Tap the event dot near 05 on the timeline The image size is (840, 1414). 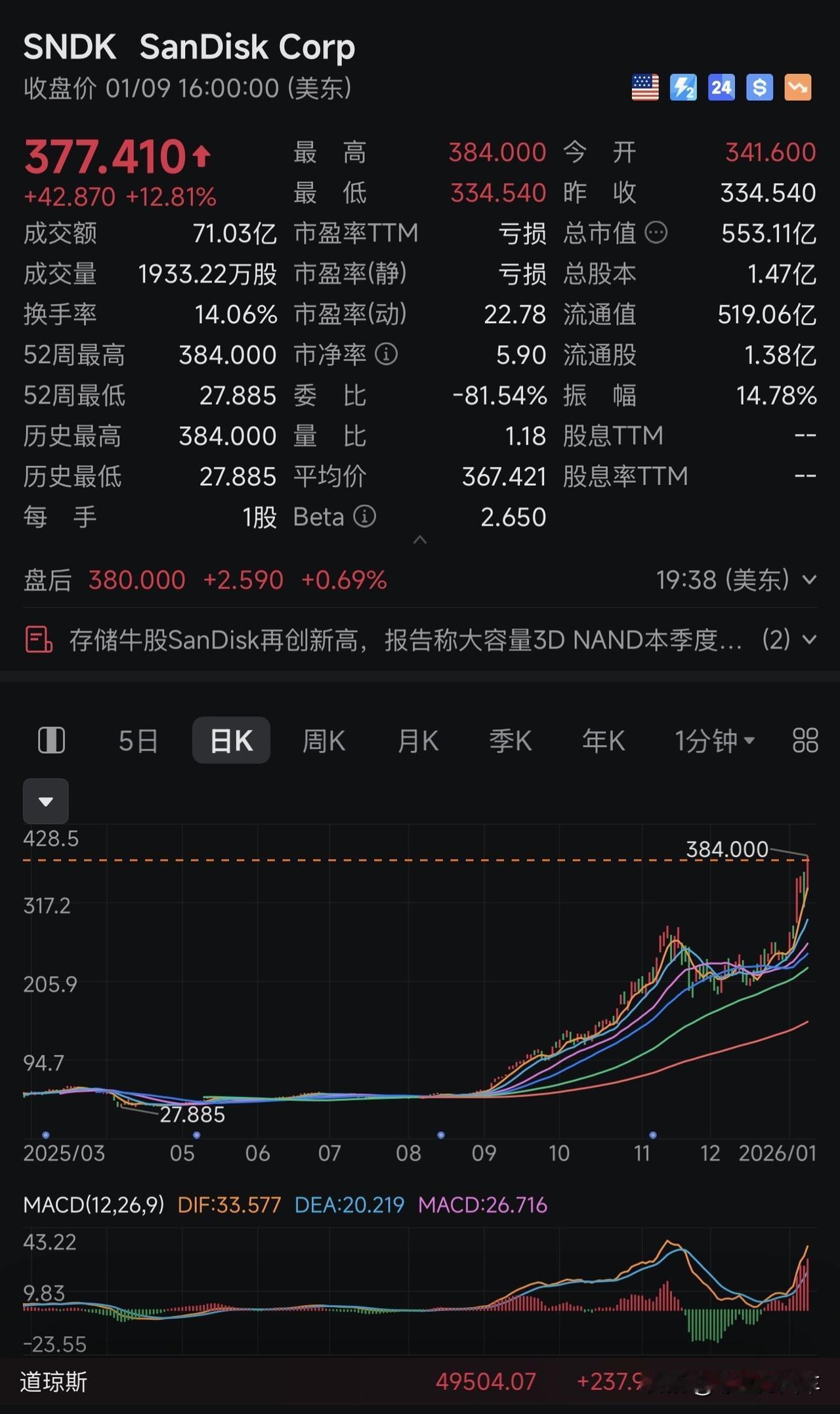[196, 1134]
